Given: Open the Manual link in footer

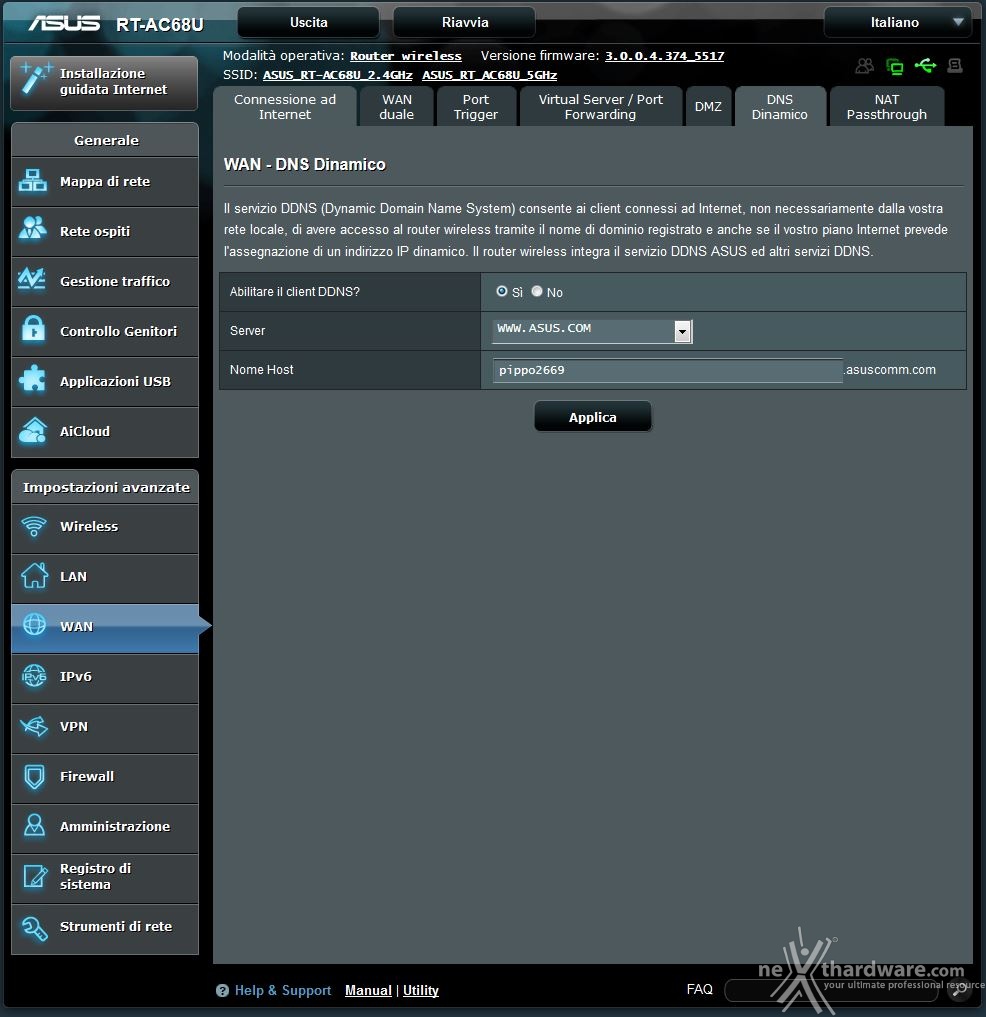Looking at the screenshot, I should (368, 990).
